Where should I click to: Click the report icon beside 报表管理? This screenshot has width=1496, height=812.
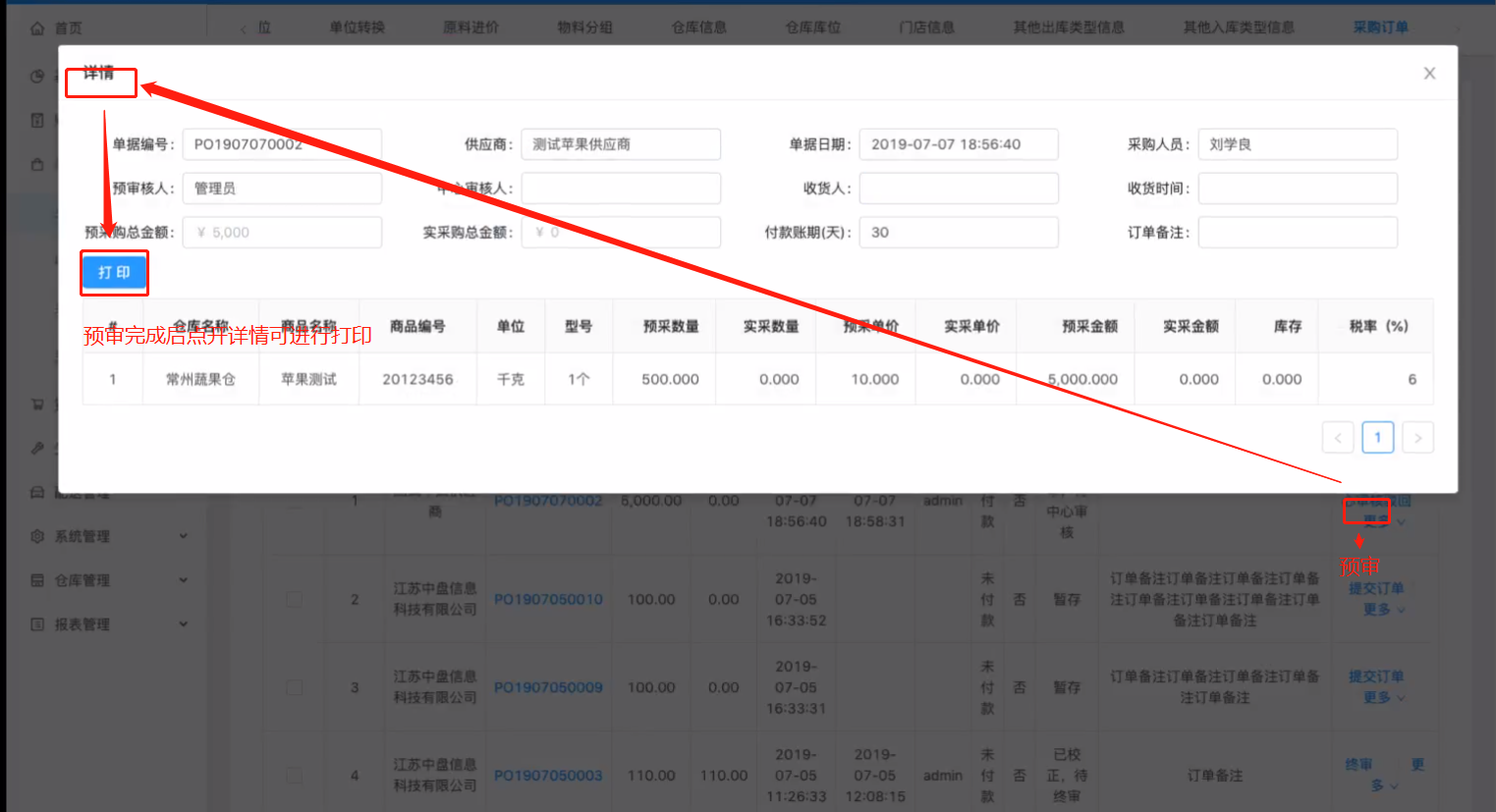37,624
